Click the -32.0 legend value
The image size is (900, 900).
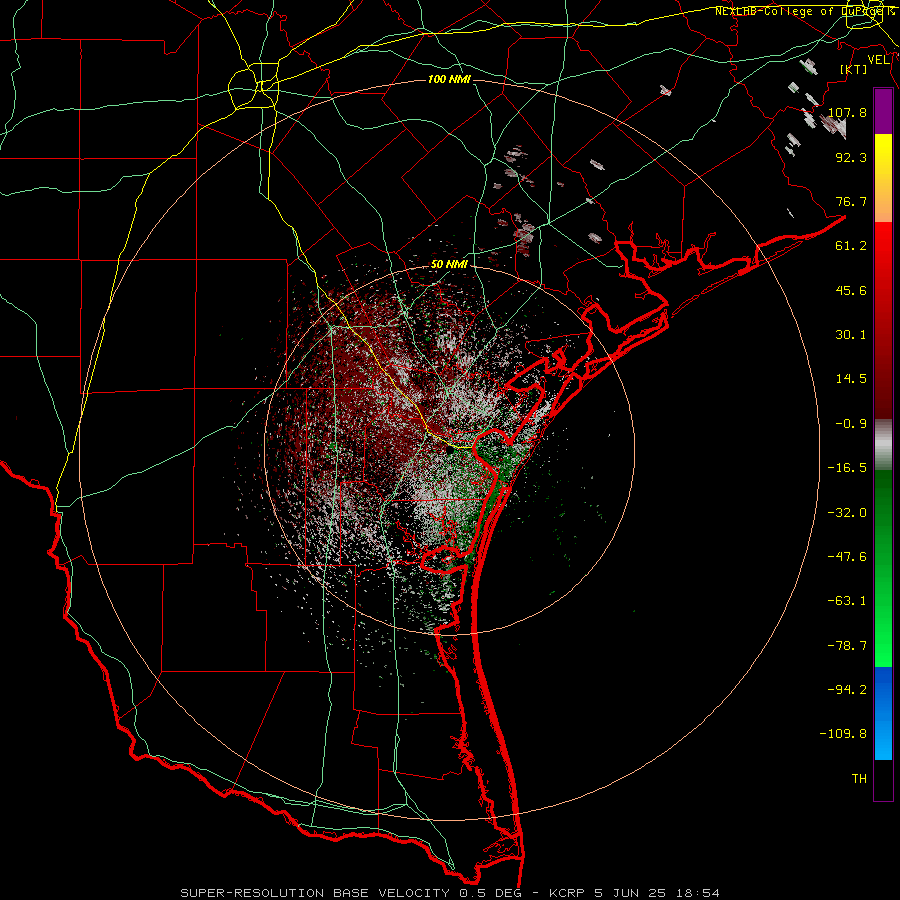848,513
